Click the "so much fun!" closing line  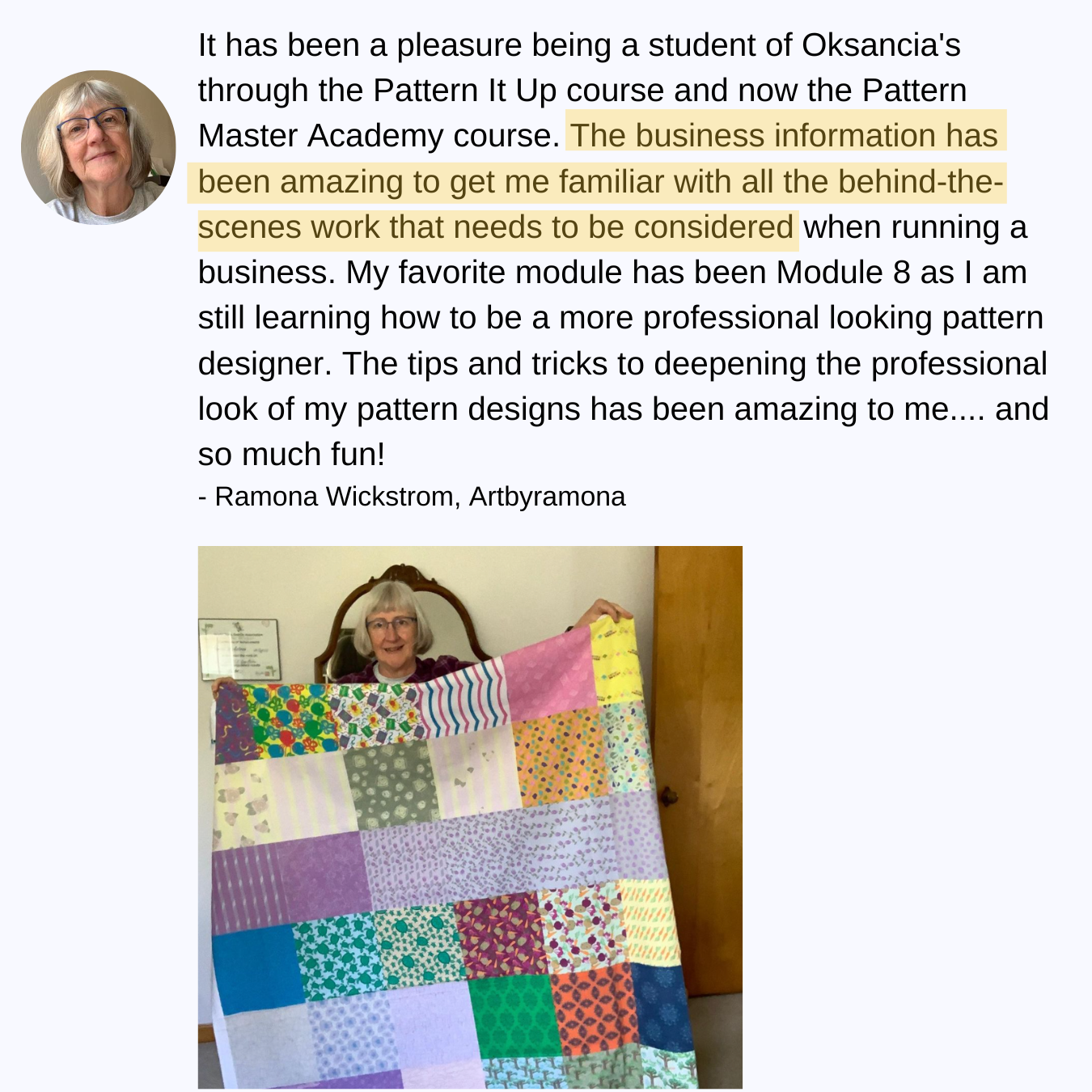click(291, 455)
